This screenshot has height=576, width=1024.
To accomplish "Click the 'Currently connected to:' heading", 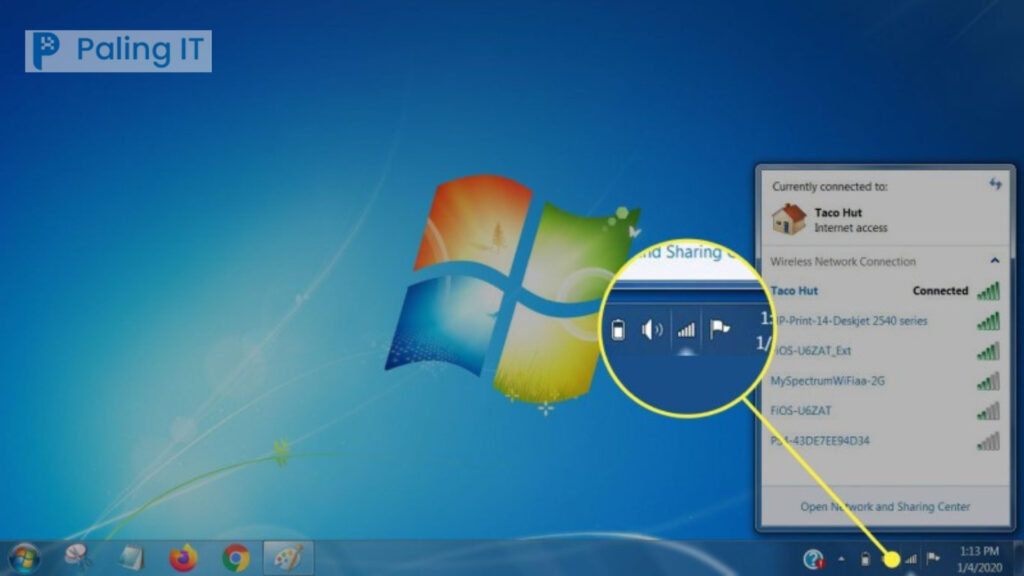I will point(829,186).
